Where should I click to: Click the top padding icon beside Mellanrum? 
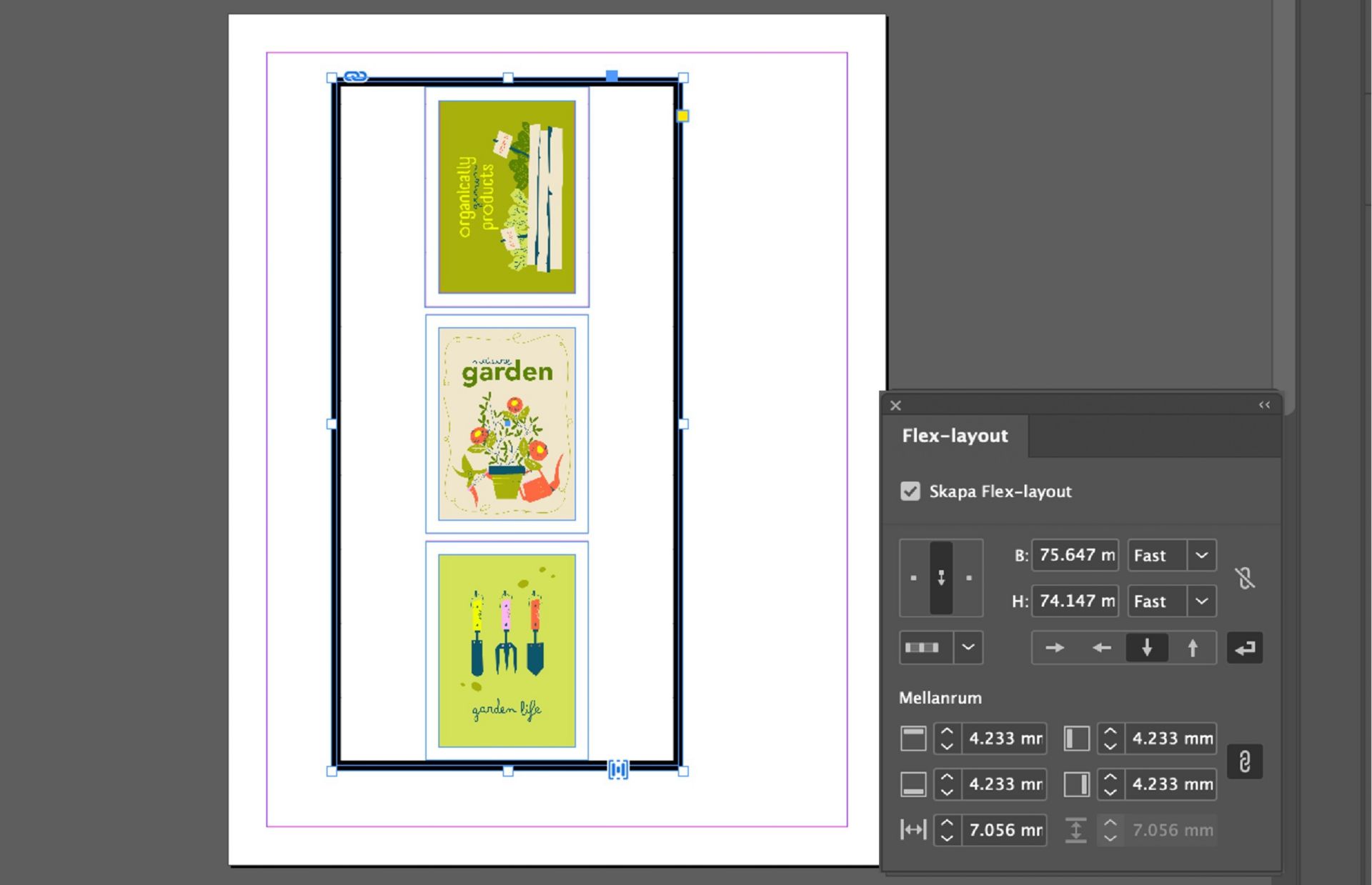[x=913, y=739]
